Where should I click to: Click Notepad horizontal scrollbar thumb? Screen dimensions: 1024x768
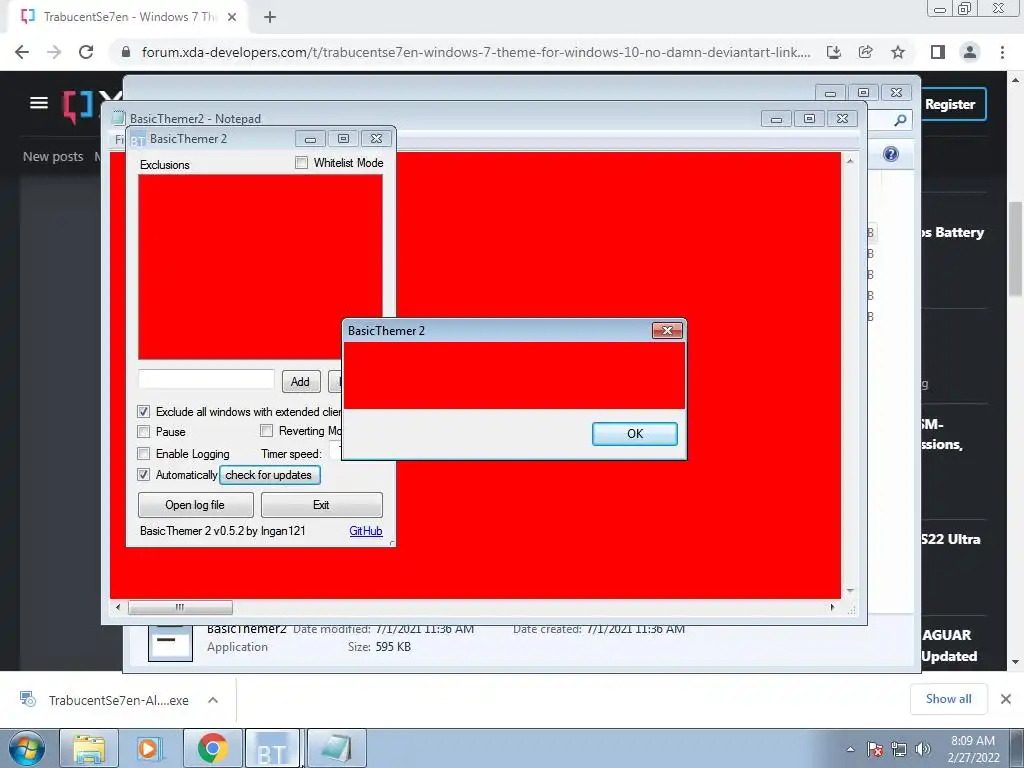(180, 607)
